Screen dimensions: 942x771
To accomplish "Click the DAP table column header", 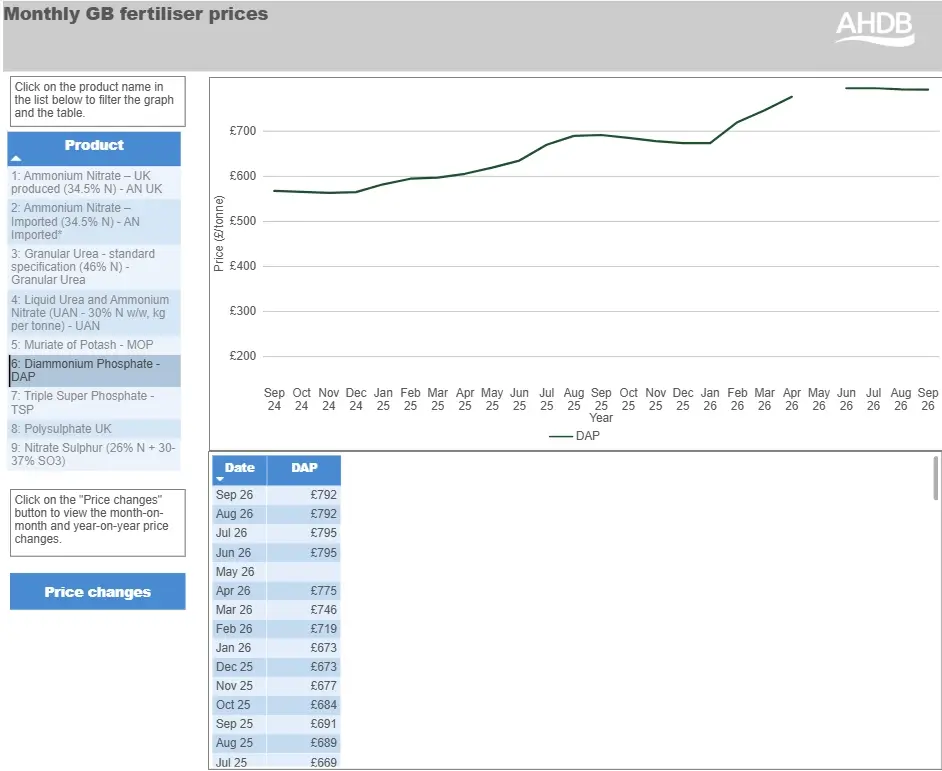I will 304,470.
